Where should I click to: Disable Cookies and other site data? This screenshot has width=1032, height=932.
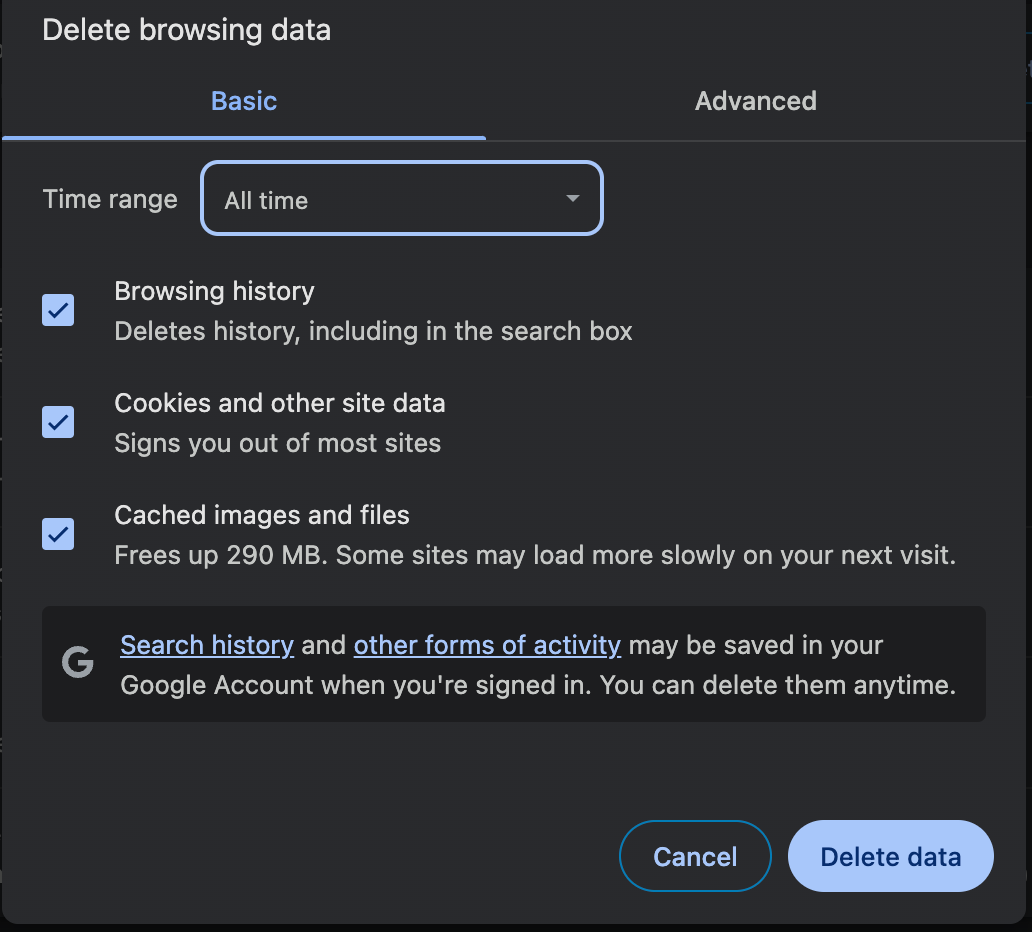(x=57, y=422)
